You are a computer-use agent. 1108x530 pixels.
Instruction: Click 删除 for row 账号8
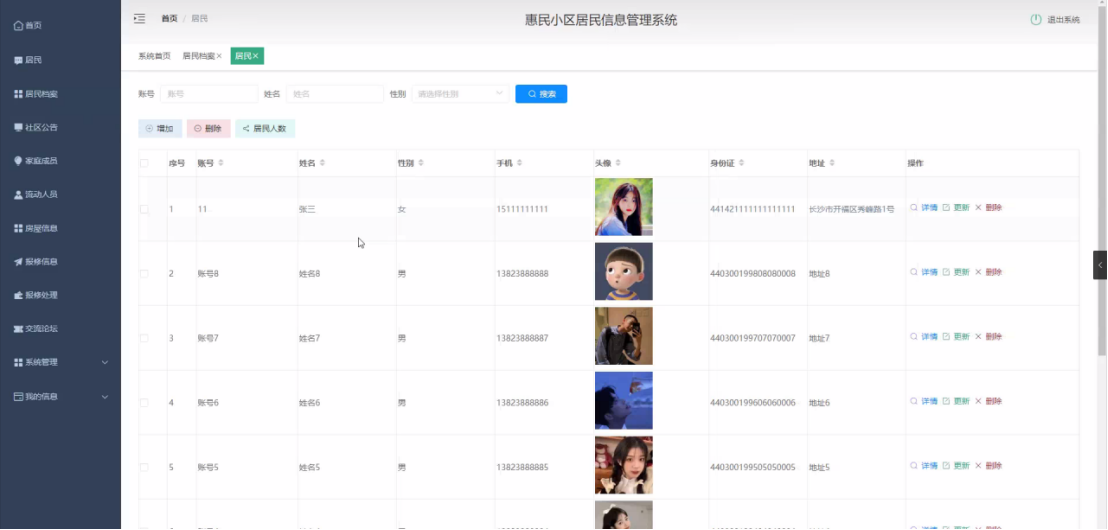989,272
